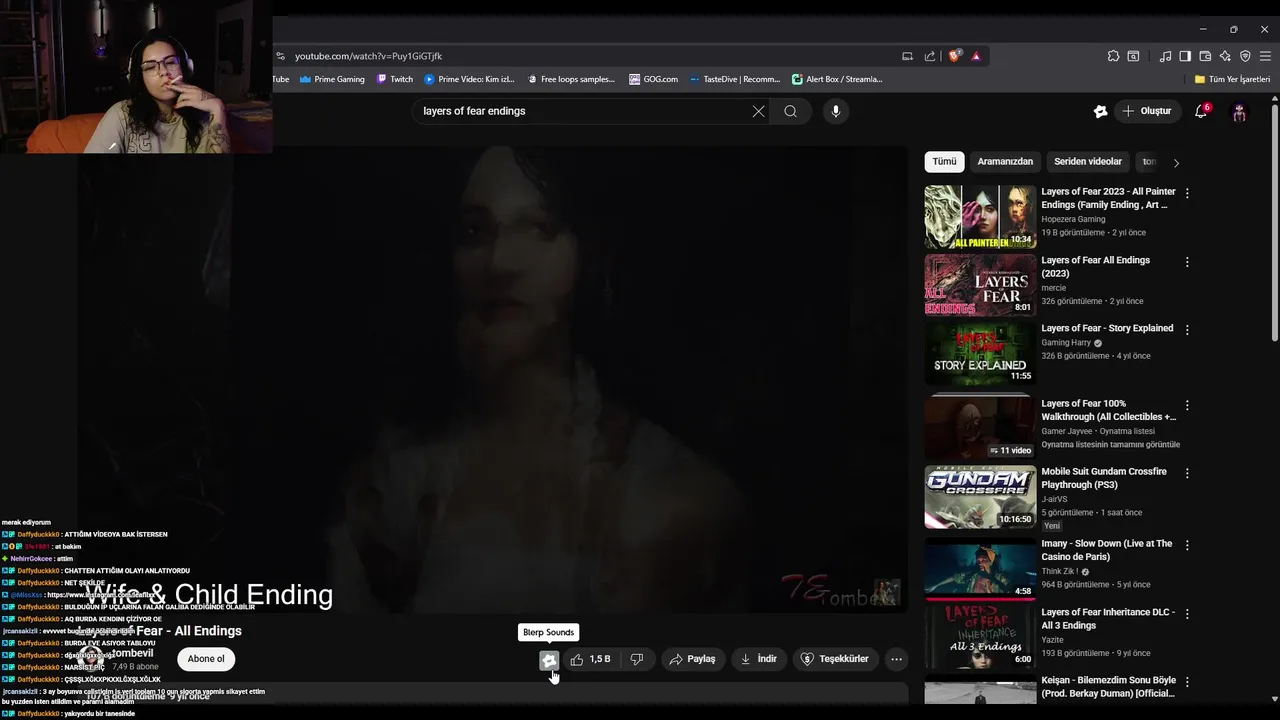Open 100% Walkthrough playlist thumbnail

(x=980, y=427)
